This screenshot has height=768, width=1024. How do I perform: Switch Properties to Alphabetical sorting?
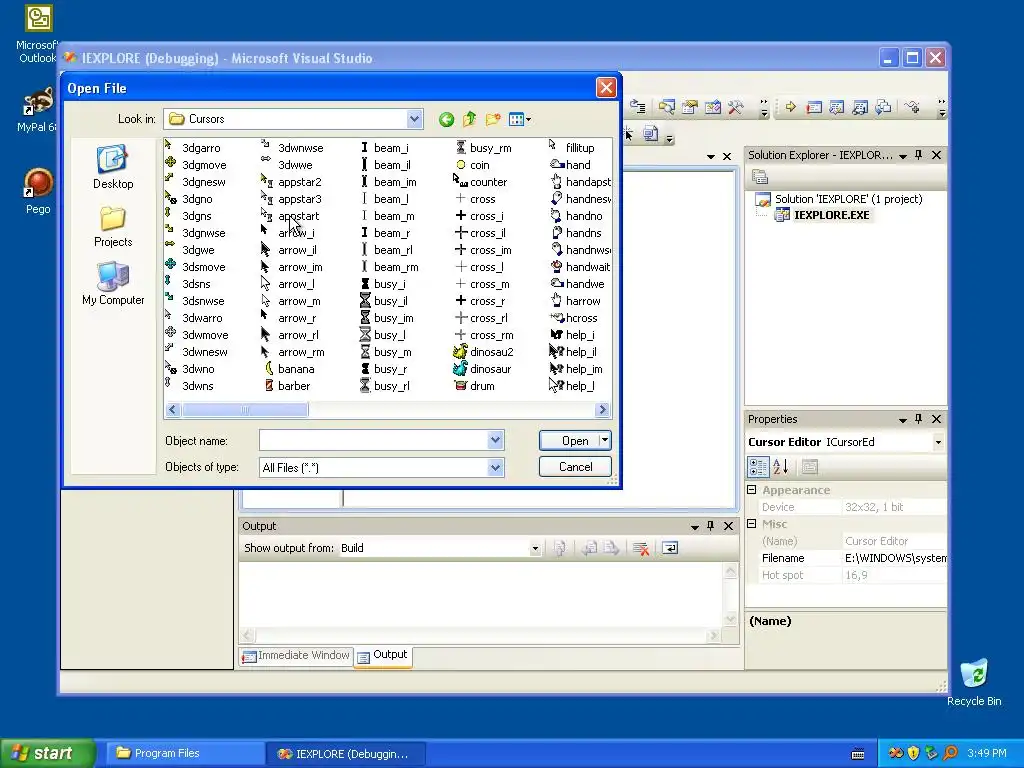point(780,467)
